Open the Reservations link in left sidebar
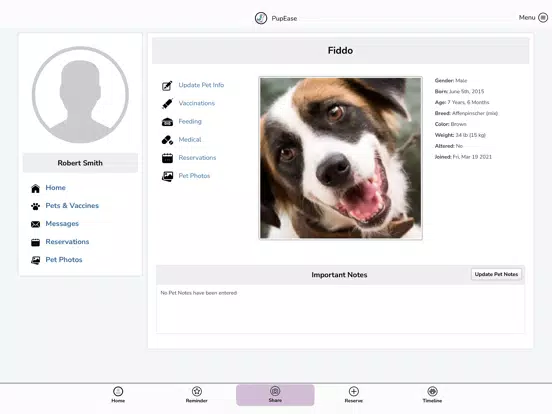Screen dimensions: 552x414 tap(67, 242)
